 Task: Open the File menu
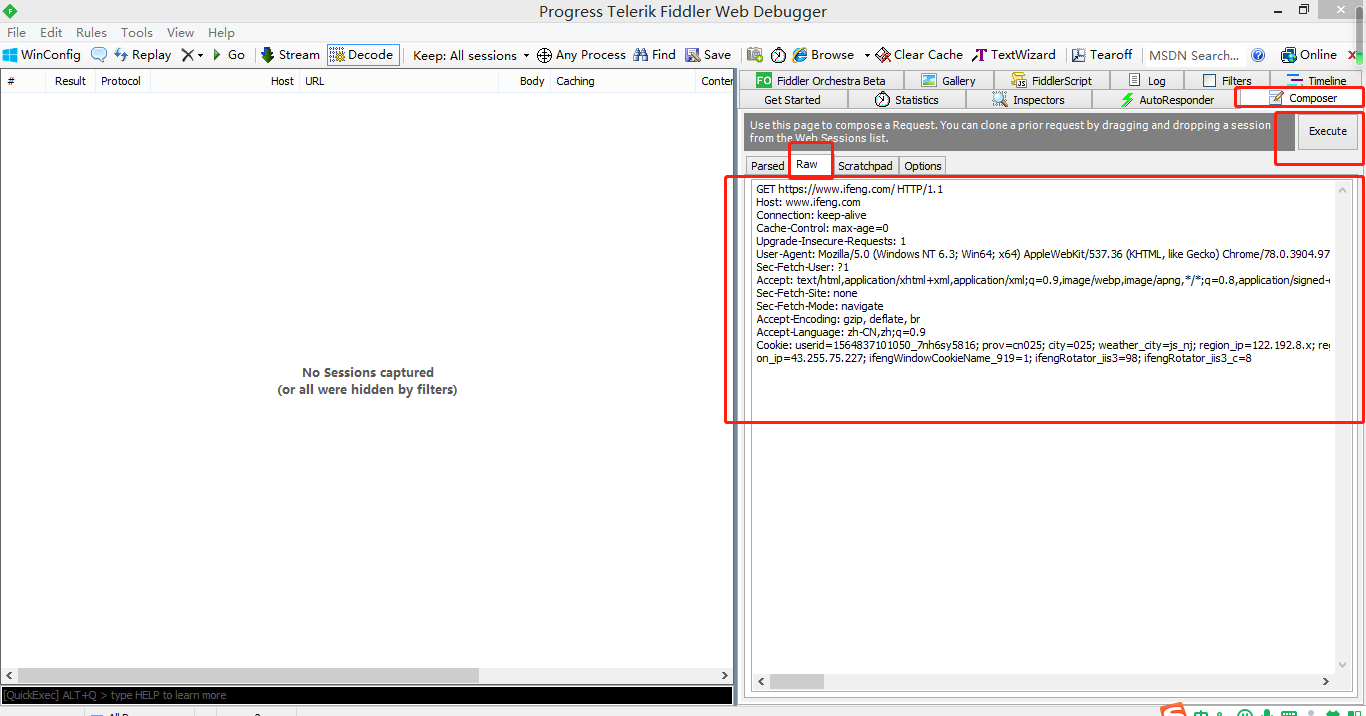point(16,33)
